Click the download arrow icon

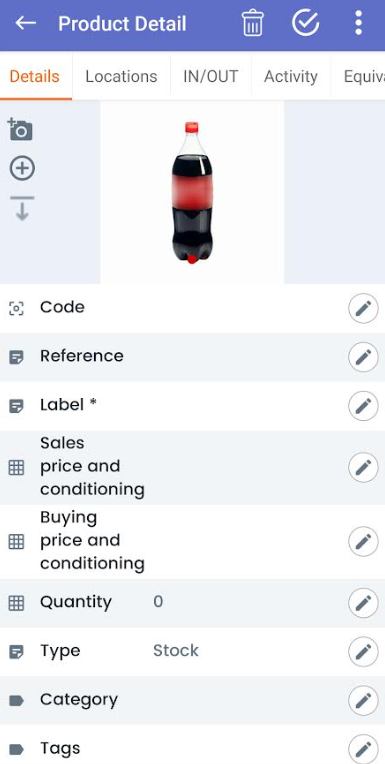tap(22, 209)
